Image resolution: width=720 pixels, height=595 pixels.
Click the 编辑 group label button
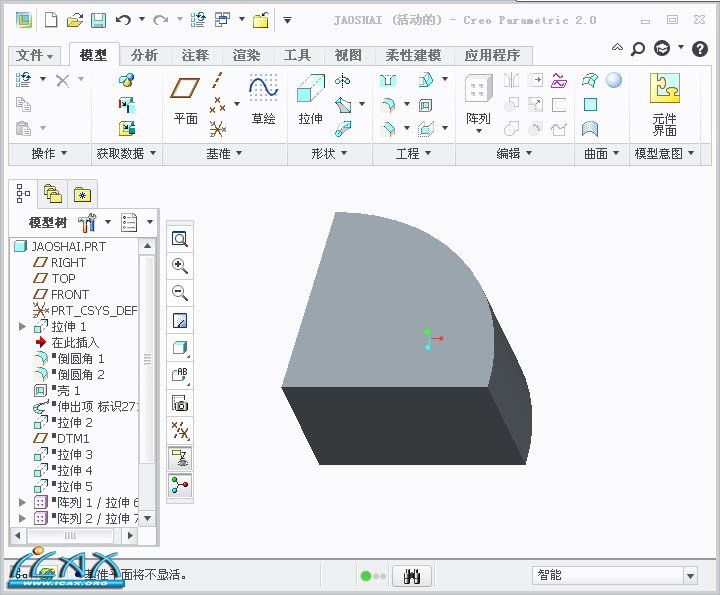click(515, 154)
